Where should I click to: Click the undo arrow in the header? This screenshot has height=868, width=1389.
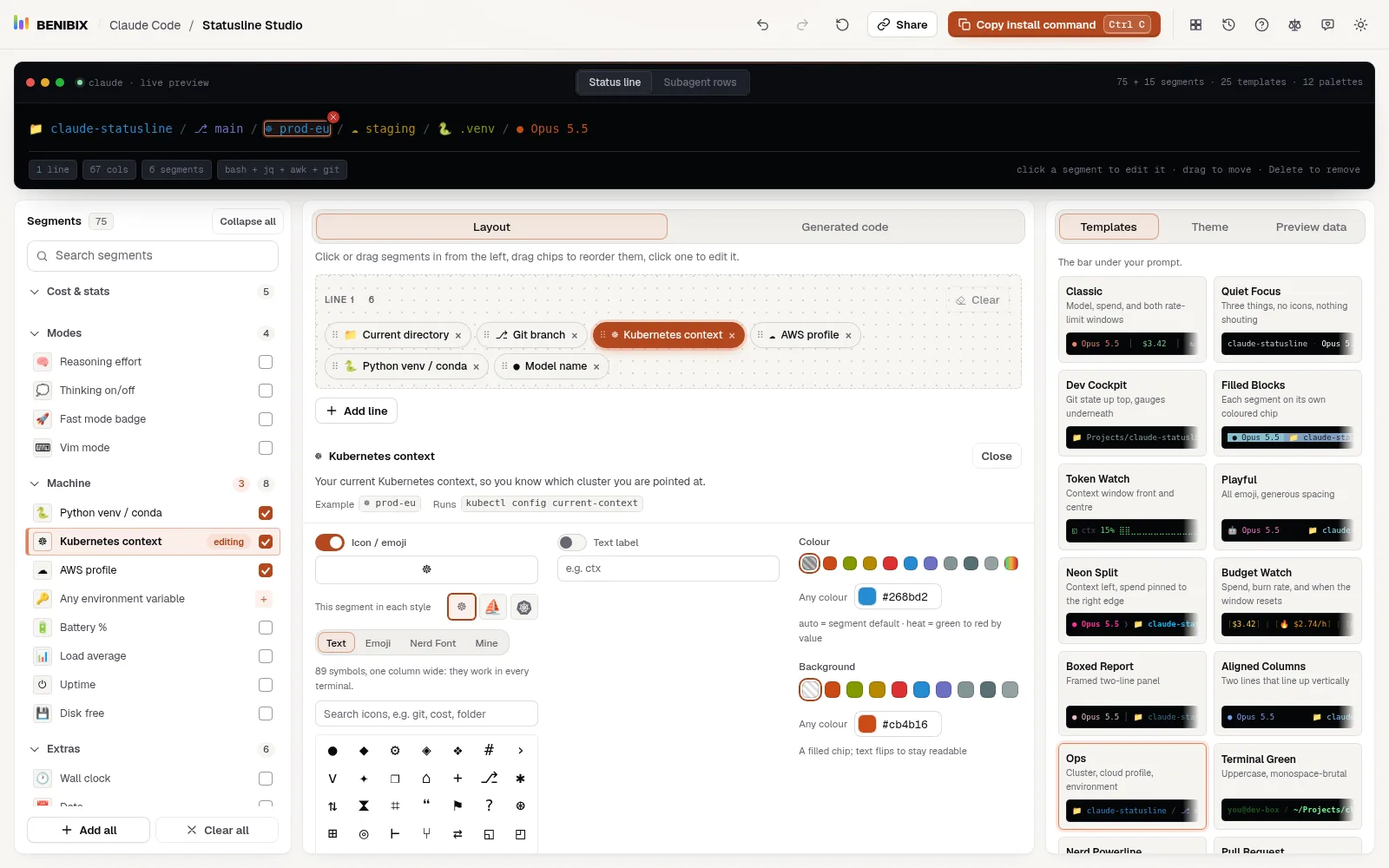click(x=762, y=25)
